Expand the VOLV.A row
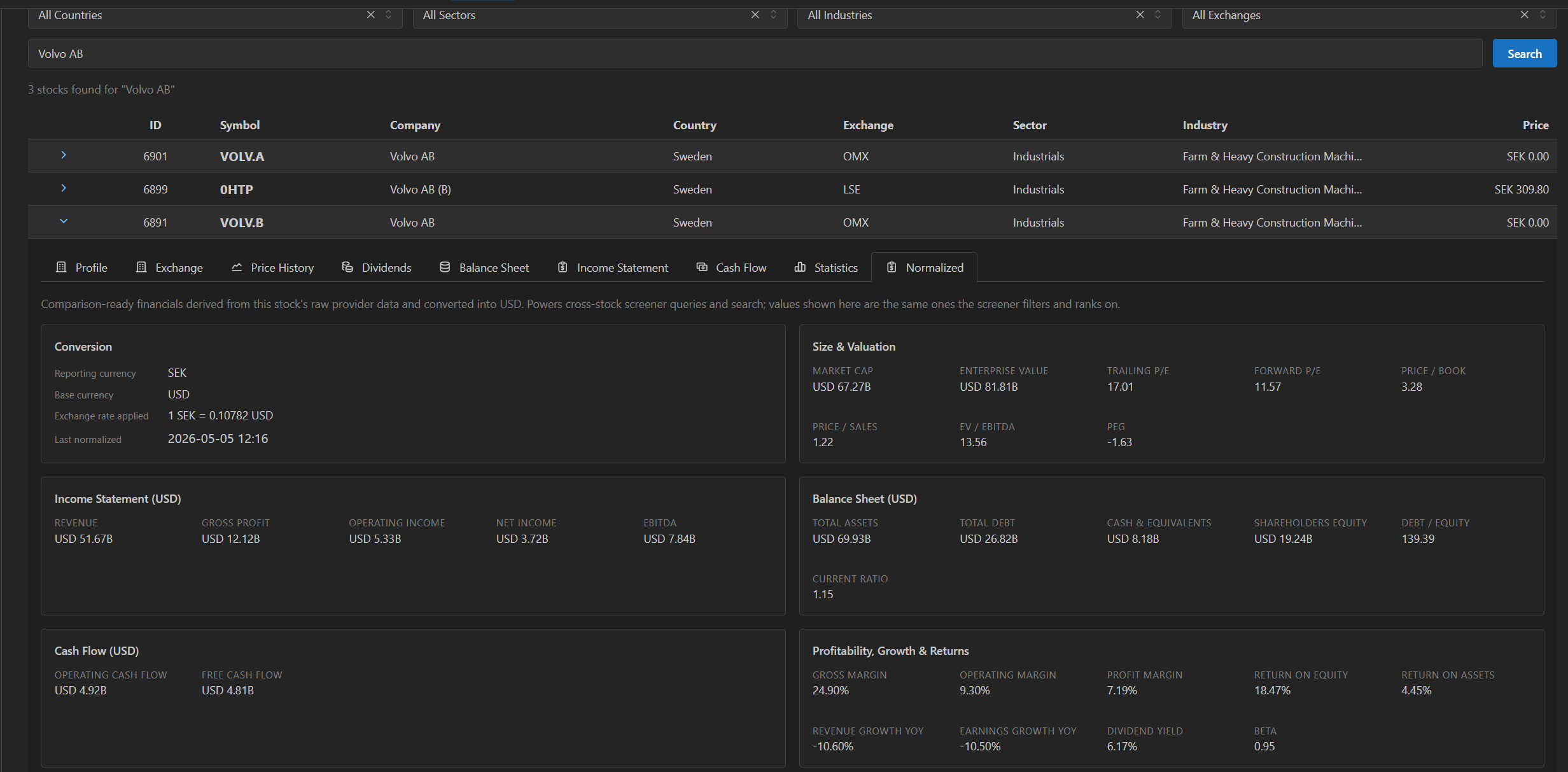 (63, 155)
